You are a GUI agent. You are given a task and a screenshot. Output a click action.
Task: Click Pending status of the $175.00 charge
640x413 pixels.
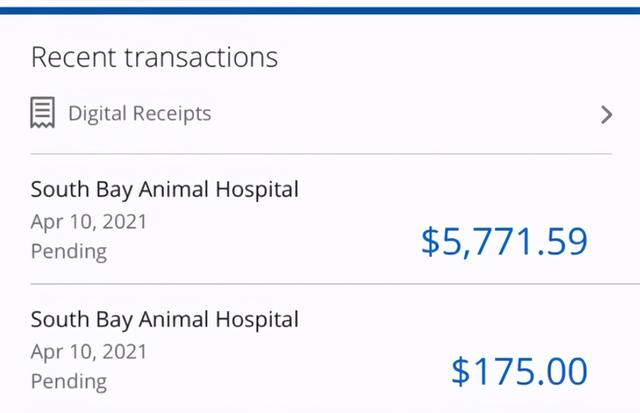tap(69, 382)
